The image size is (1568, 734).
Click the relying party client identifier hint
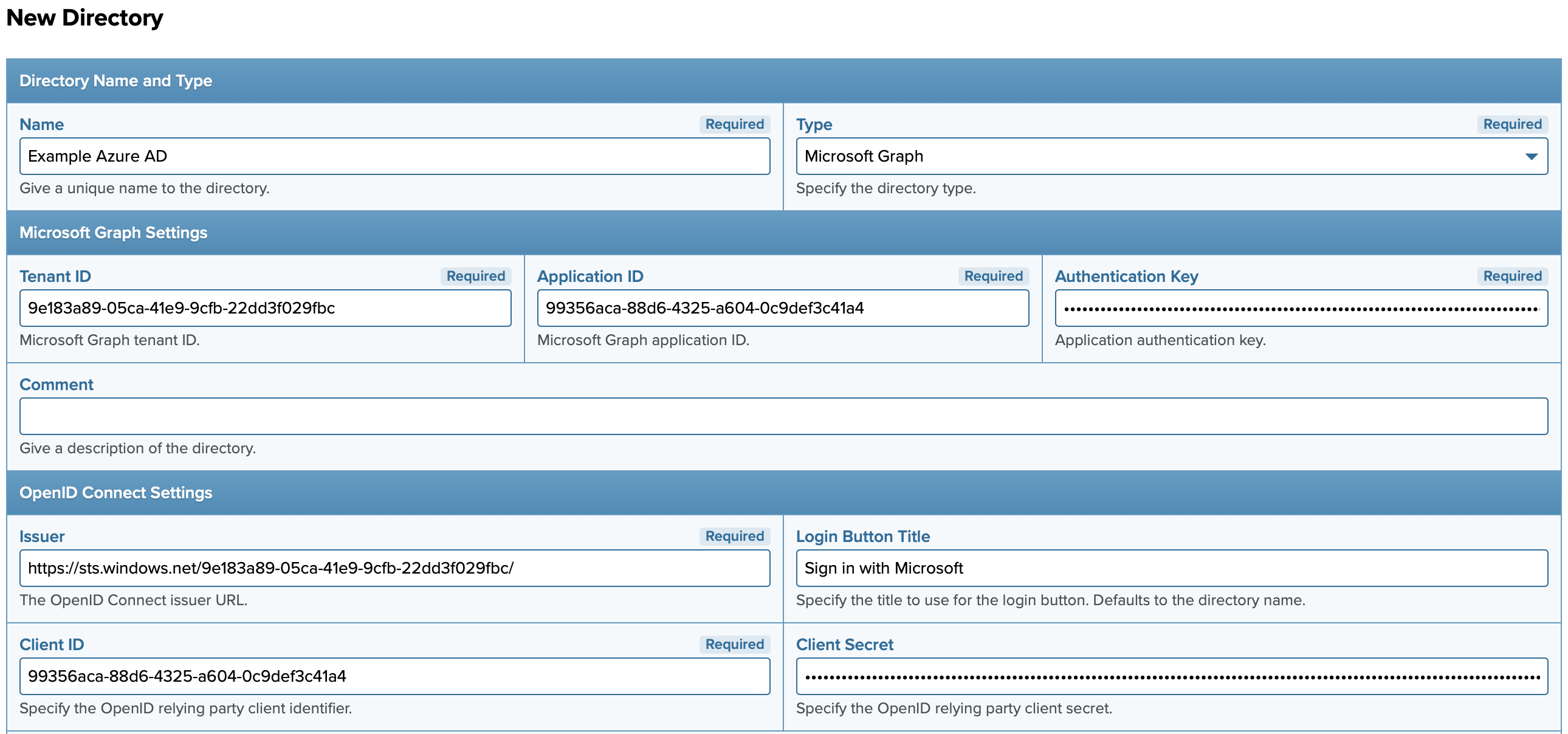pyautogui.click(x=185, y=708)
